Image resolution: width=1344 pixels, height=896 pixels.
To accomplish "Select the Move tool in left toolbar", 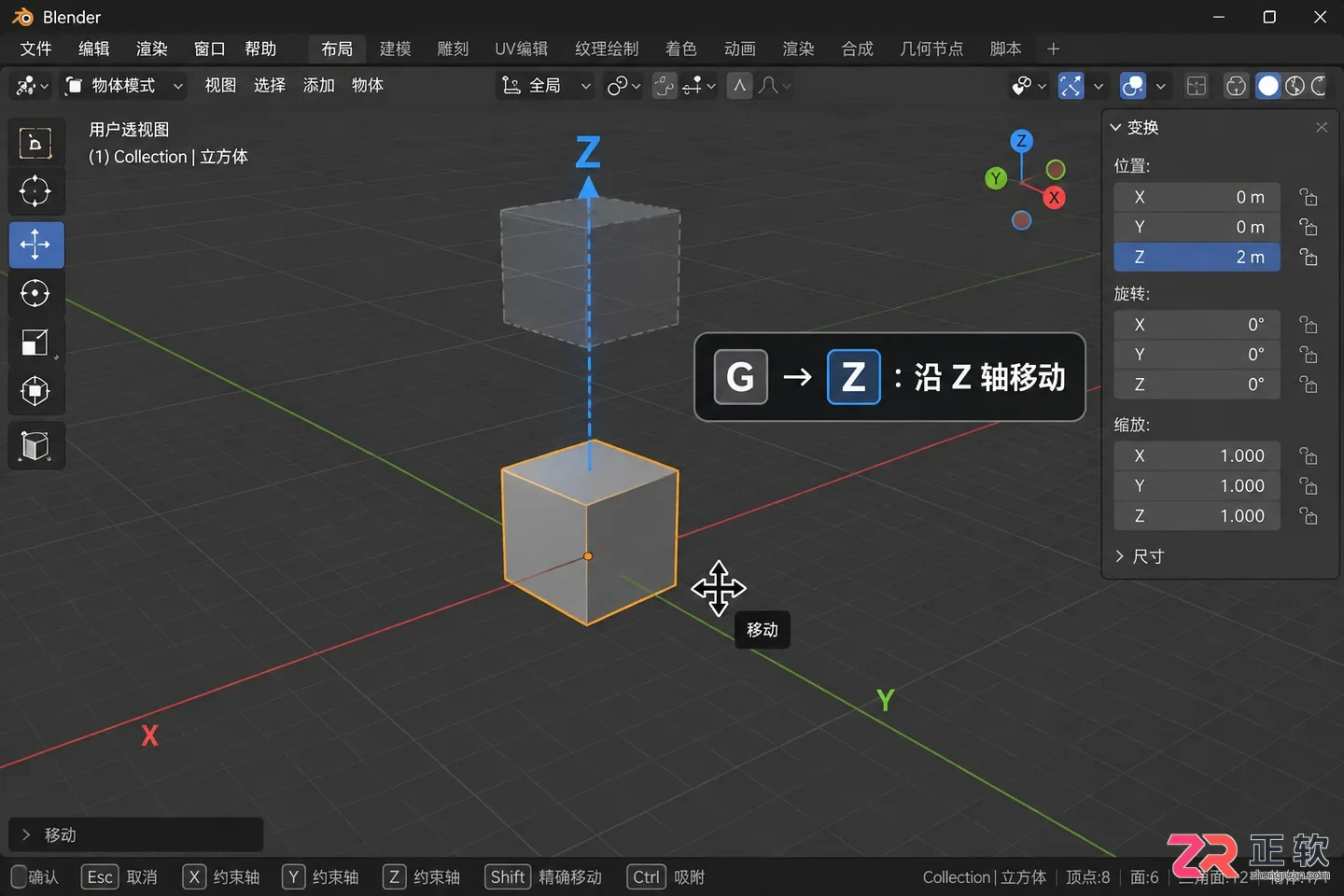I will (35, 245).
